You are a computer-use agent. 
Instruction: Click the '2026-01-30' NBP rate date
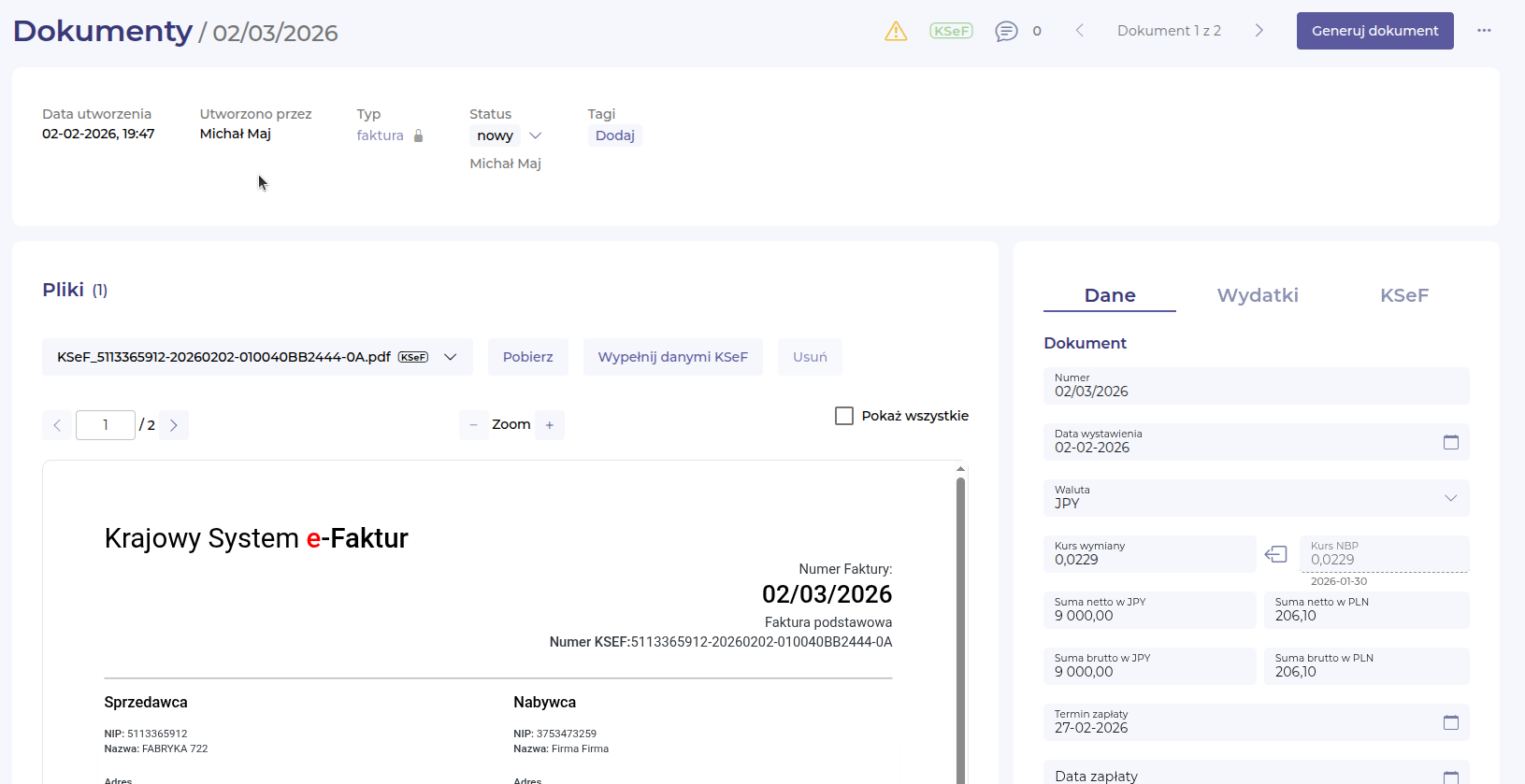tap(1339, 581)
